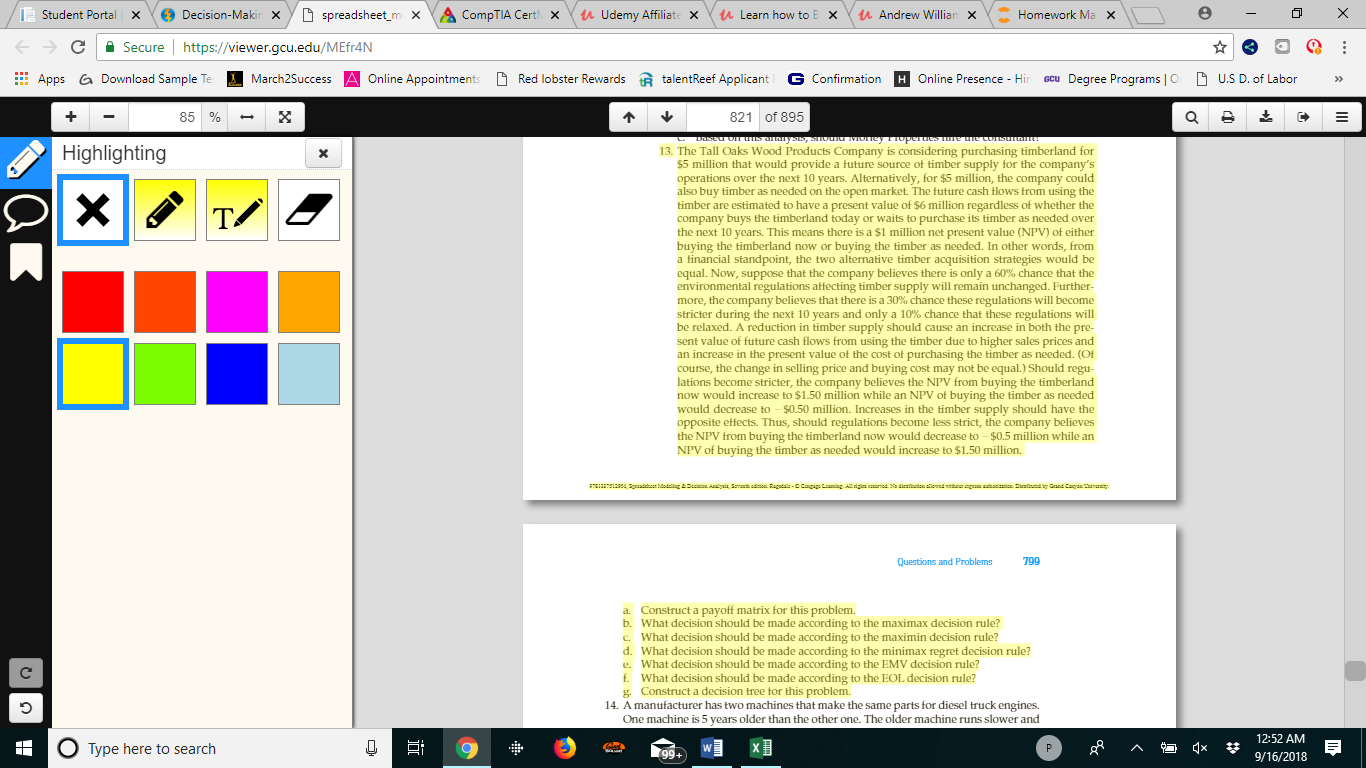Open the Windows Action Center notifications
The height and width of the screenshot is (768, 1366).
click(x=1333, y=748)
